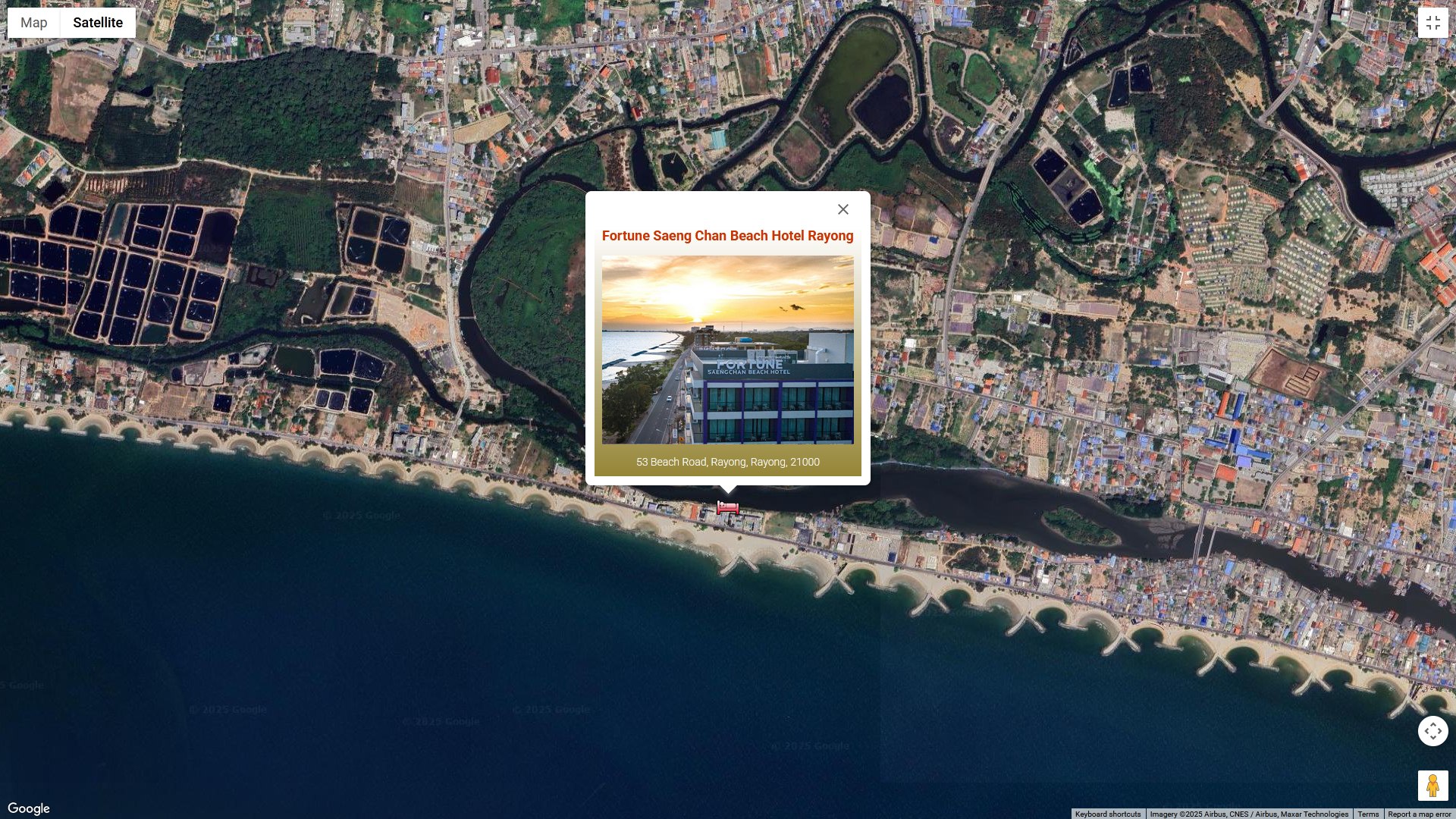Exit fullscreen map view
The width and height of the screenshot is (1456, 819).
point(1432,23)
